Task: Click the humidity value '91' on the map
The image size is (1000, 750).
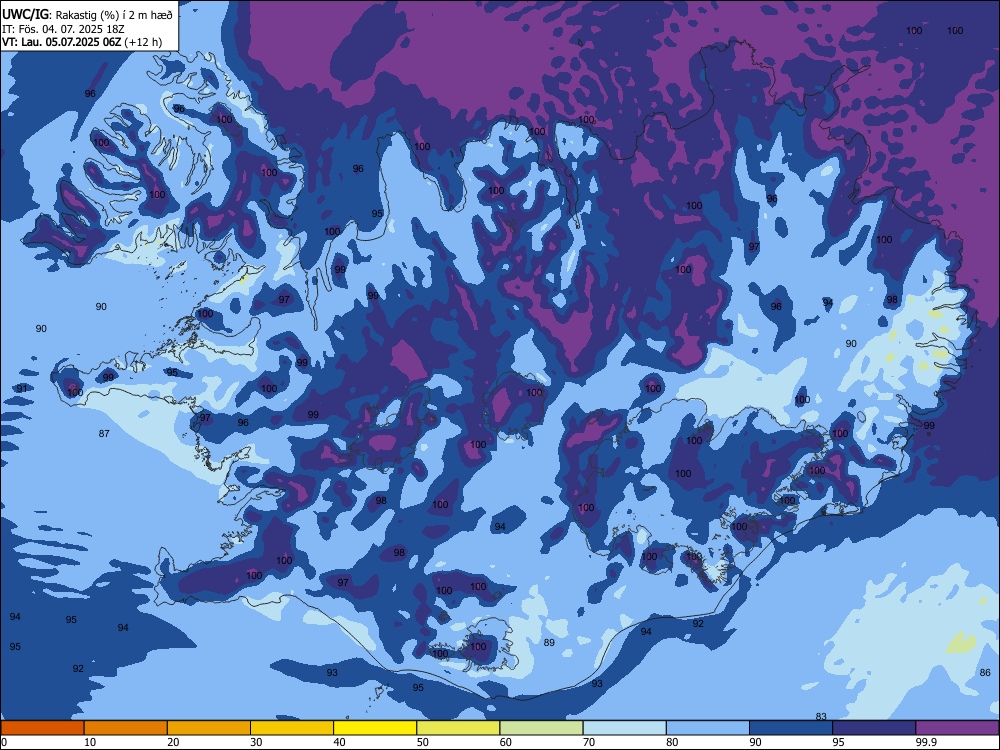Action: pyautogui.click(x=22, y=388)
